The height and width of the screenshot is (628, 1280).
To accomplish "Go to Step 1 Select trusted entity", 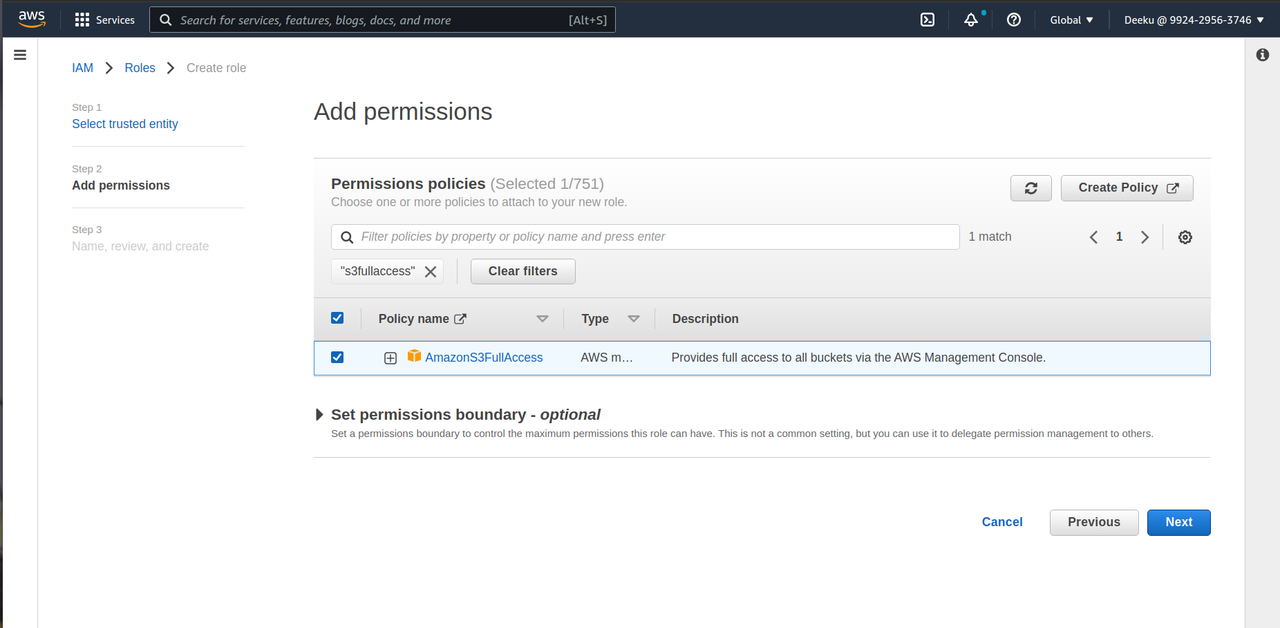I will tap(125, 124).
